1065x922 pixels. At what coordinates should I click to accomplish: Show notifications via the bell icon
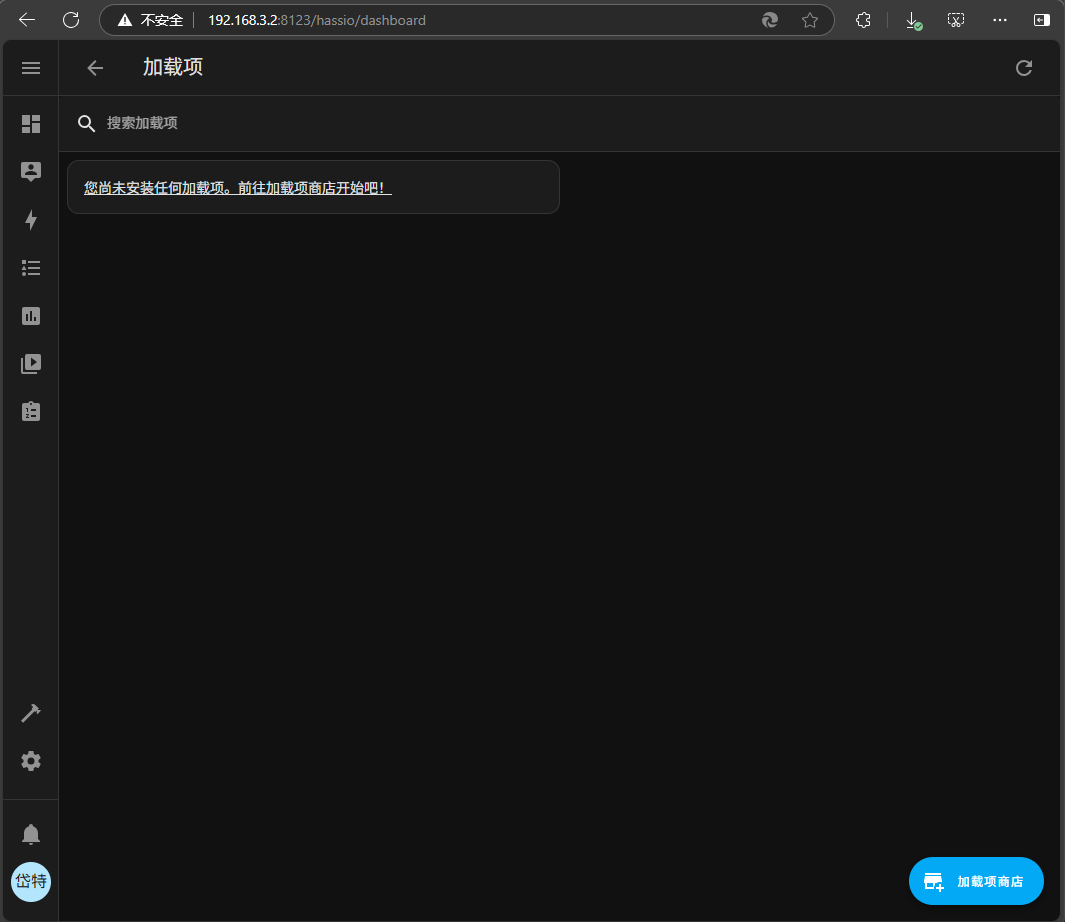pyautogui.click(x=31, y=834)
